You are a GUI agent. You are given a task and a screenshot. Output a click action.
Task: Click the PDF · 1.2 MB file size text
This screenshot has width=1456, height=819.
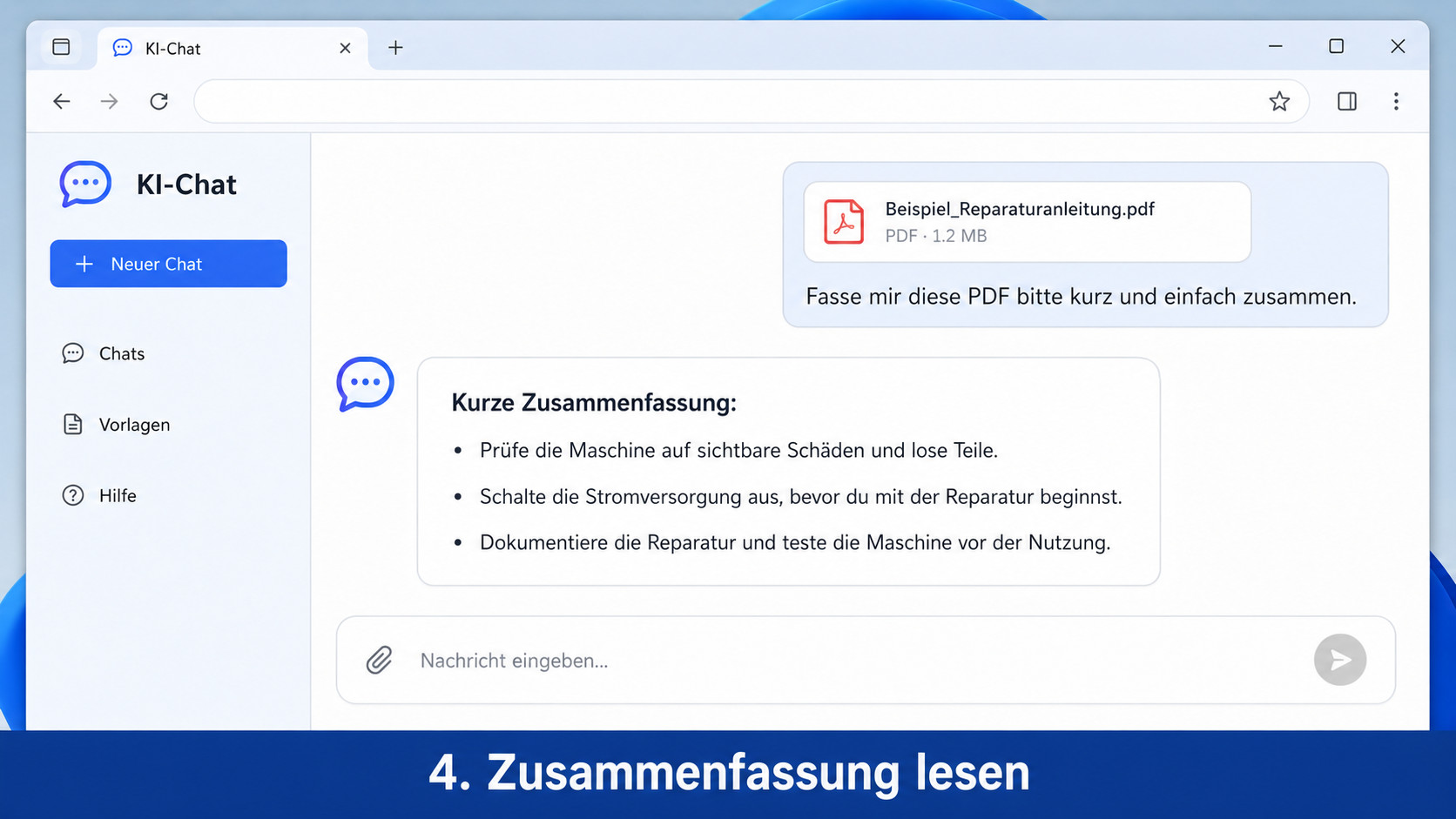935,236
